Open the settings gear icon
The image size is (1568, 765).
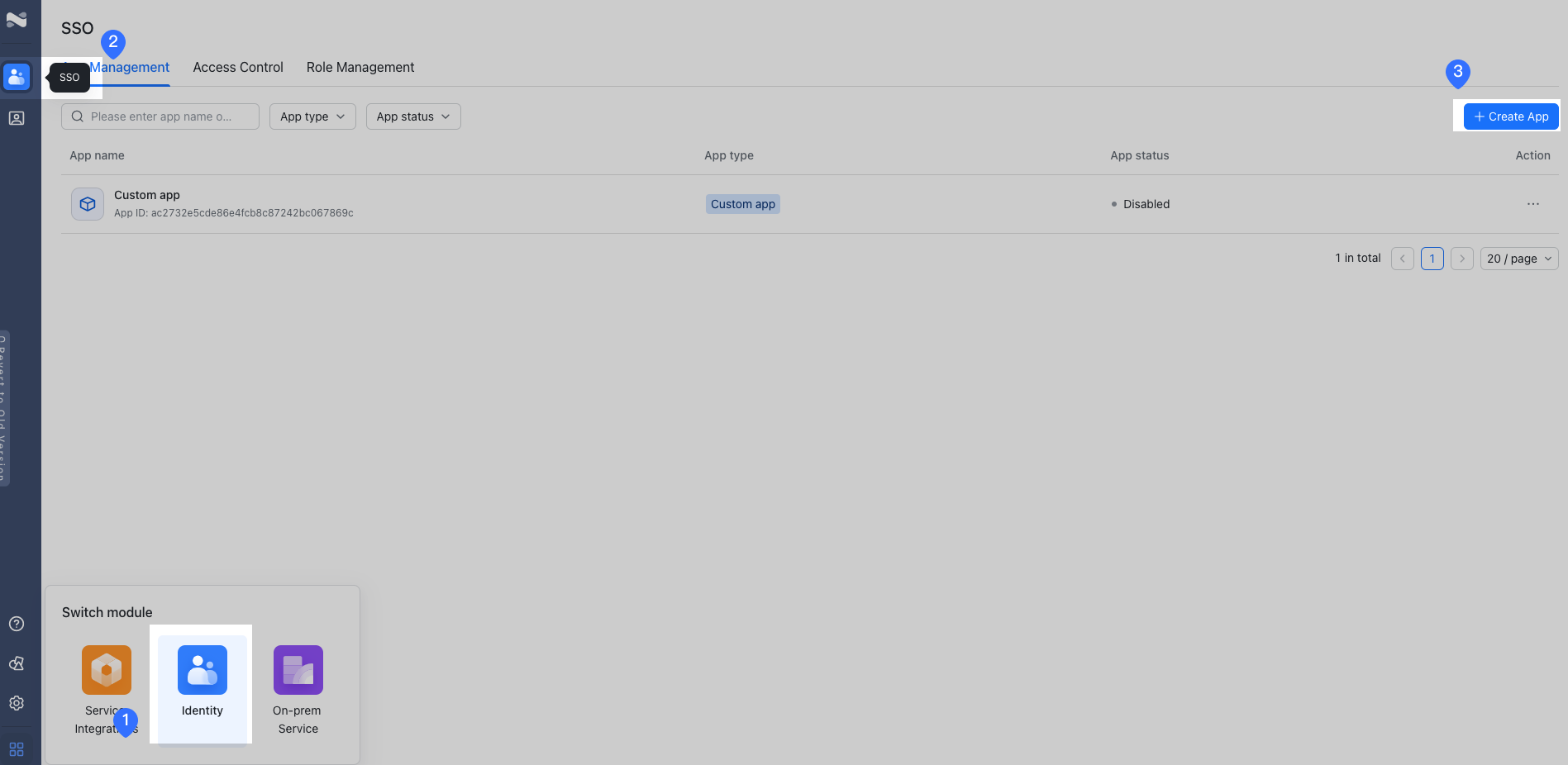[17, 703]
